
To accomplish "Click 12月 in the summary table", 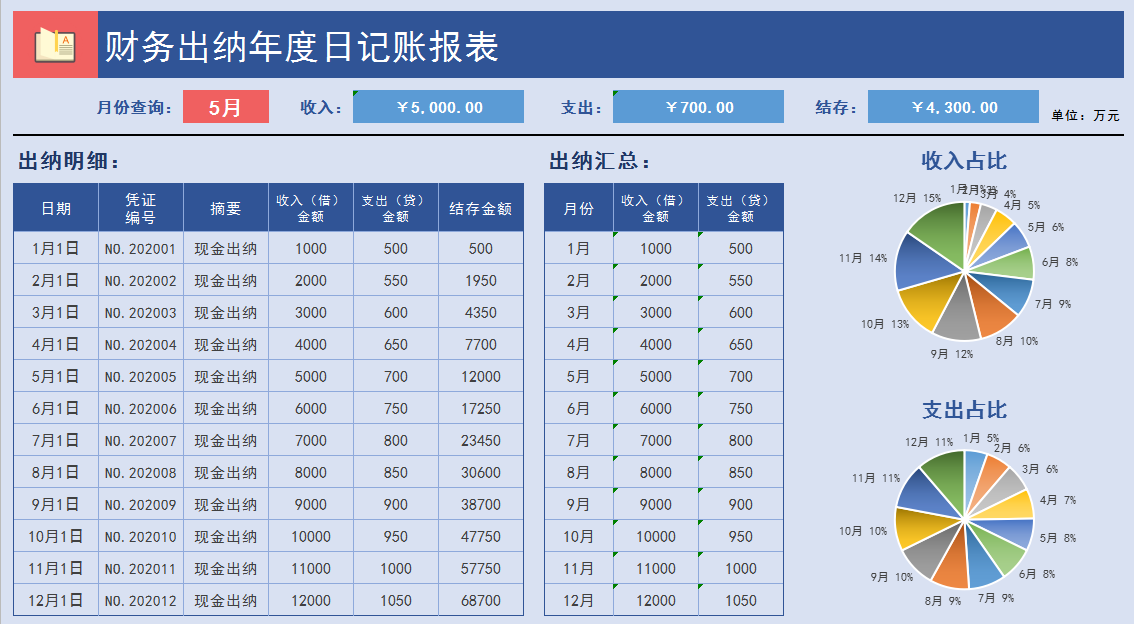I will pyautogui.click(x=579, y=600).
